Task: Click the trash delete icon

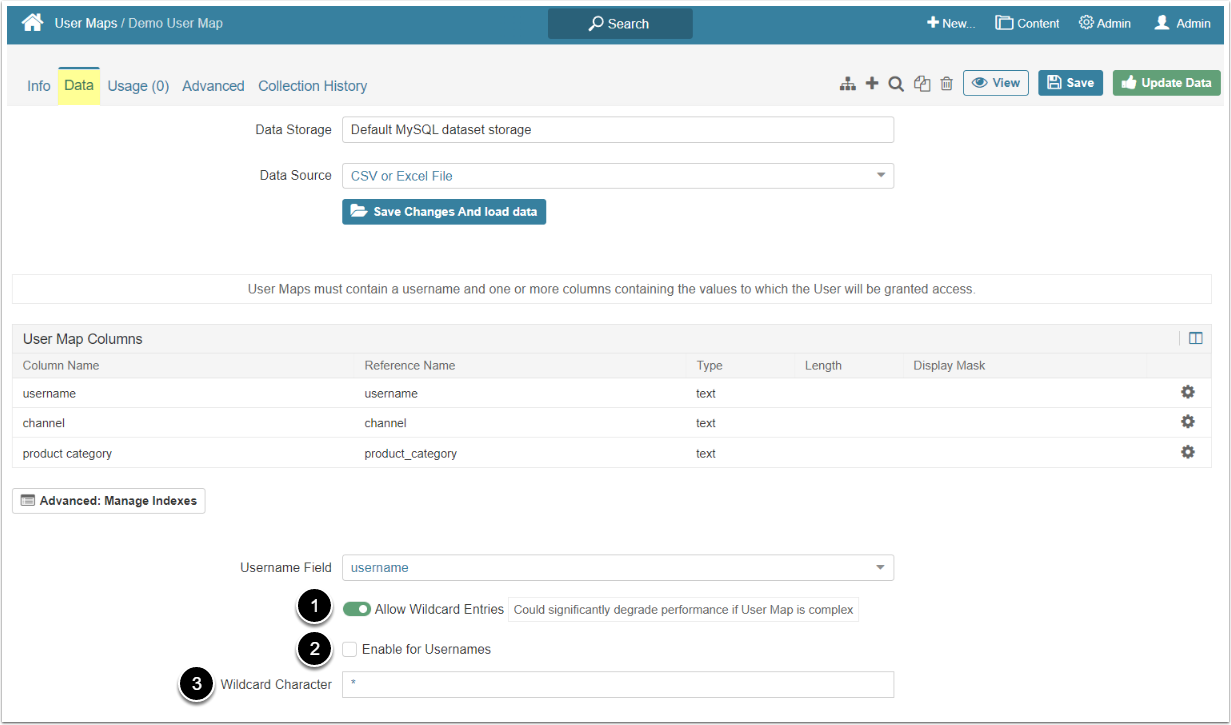Action: point(946,84)
